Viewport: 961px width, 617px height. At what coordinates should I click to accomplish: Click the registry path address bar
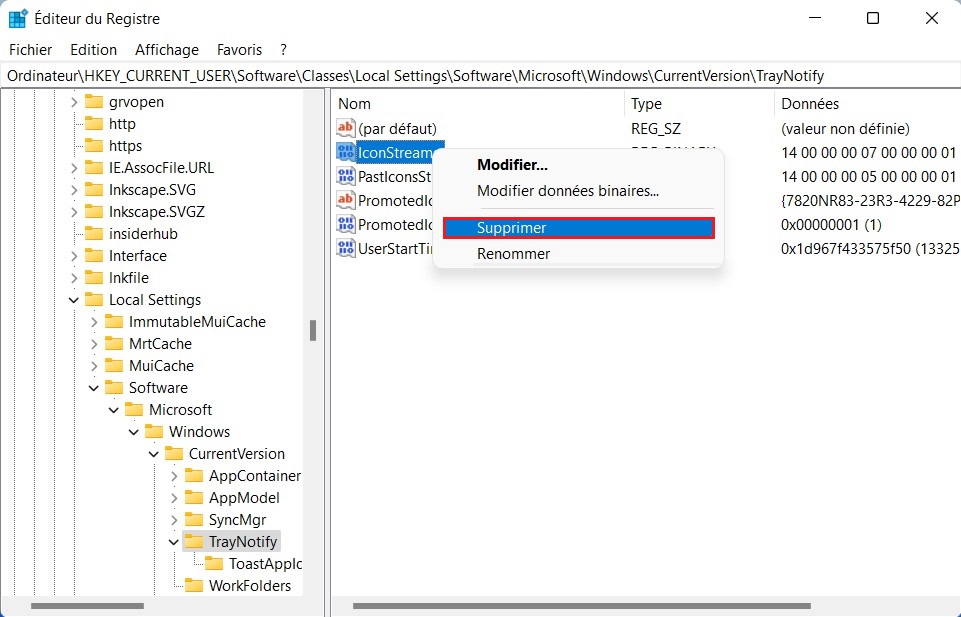[480, 76]
